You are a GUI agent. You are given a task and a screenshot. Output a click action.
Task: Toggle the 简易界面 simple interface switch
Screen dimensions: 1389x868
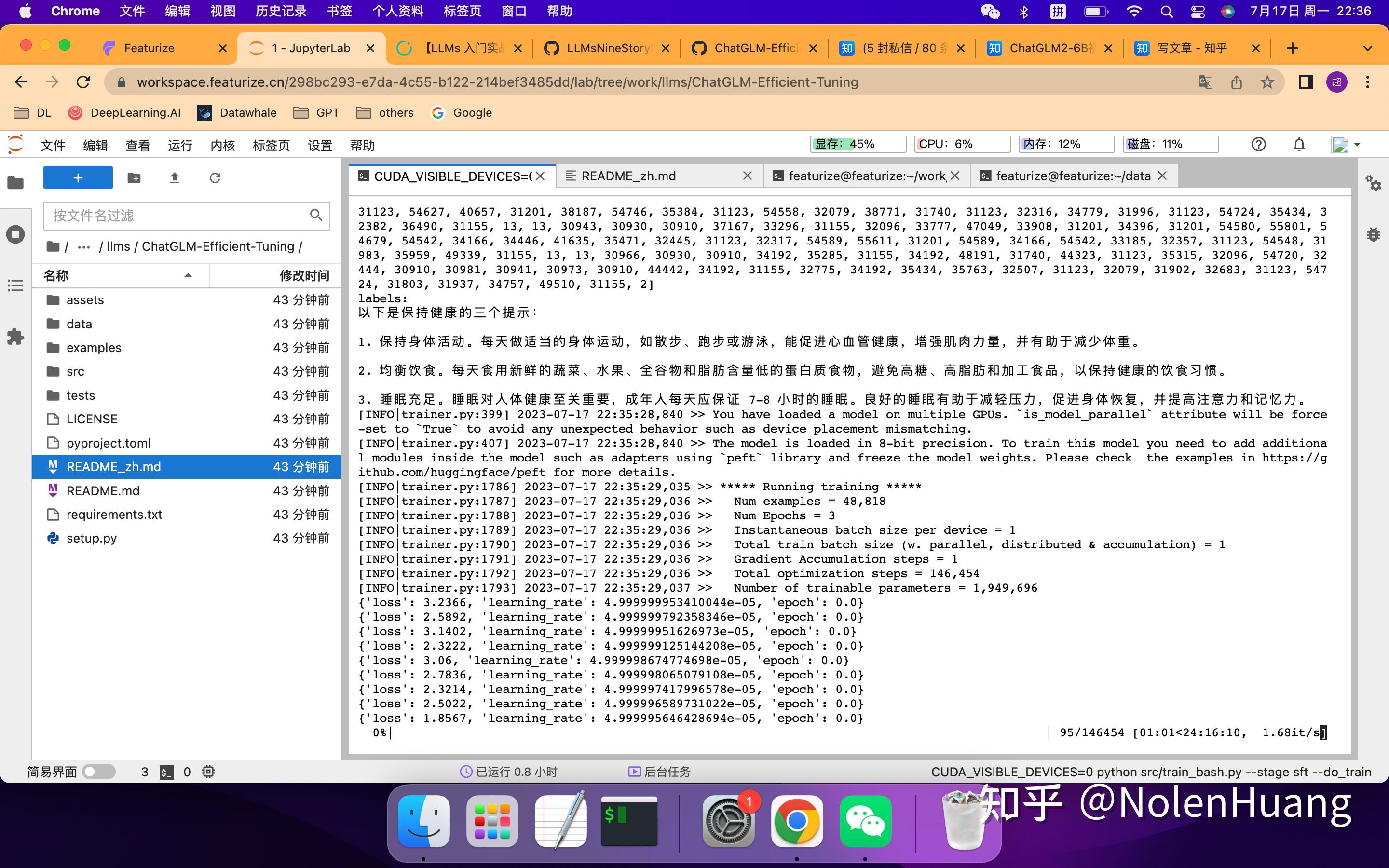(99, 772)
